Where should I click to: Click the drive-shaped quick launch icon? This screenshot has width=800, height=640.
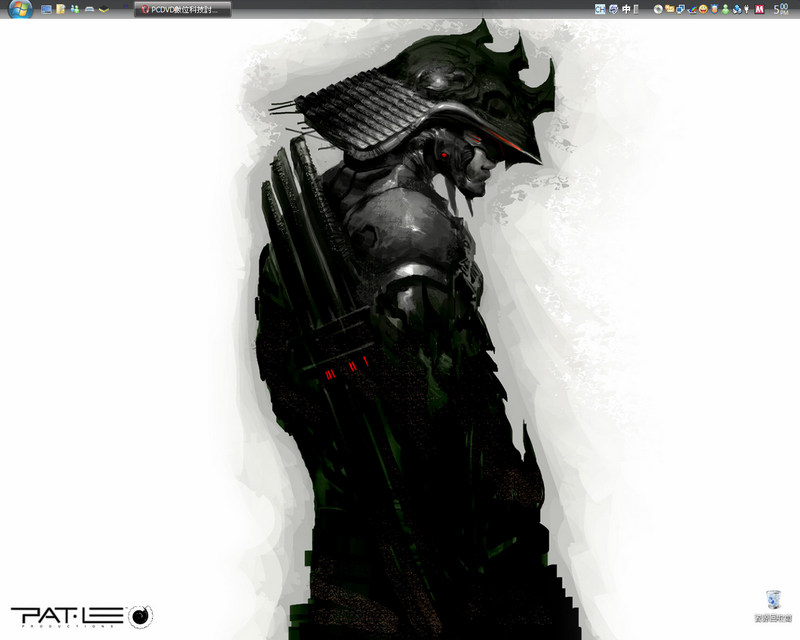89,9
